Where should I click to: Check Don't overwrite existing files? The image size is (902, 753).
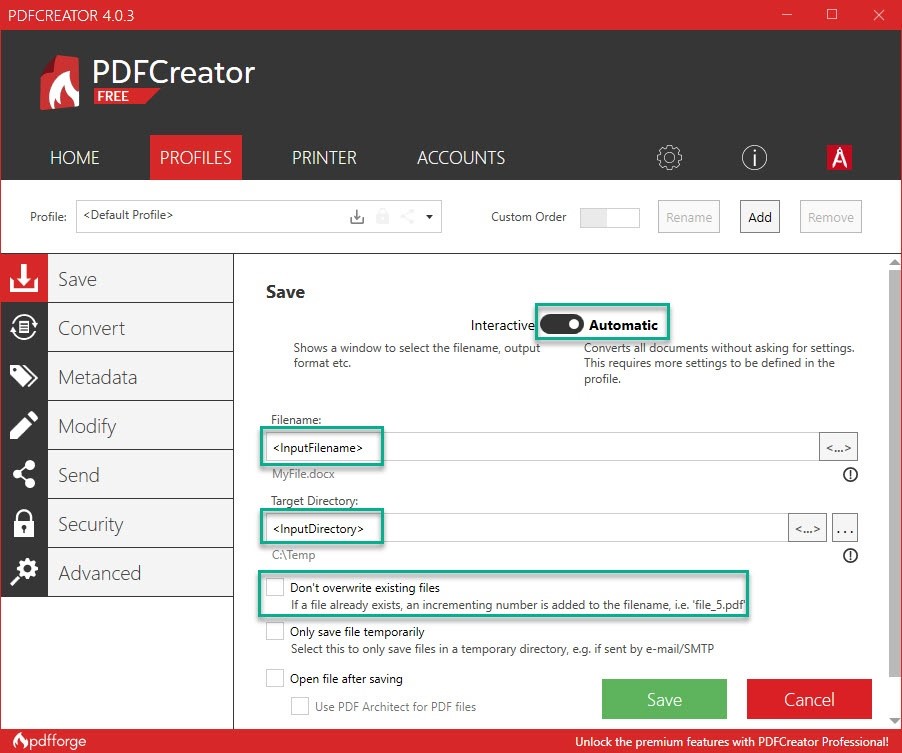[x=275, y=587]
